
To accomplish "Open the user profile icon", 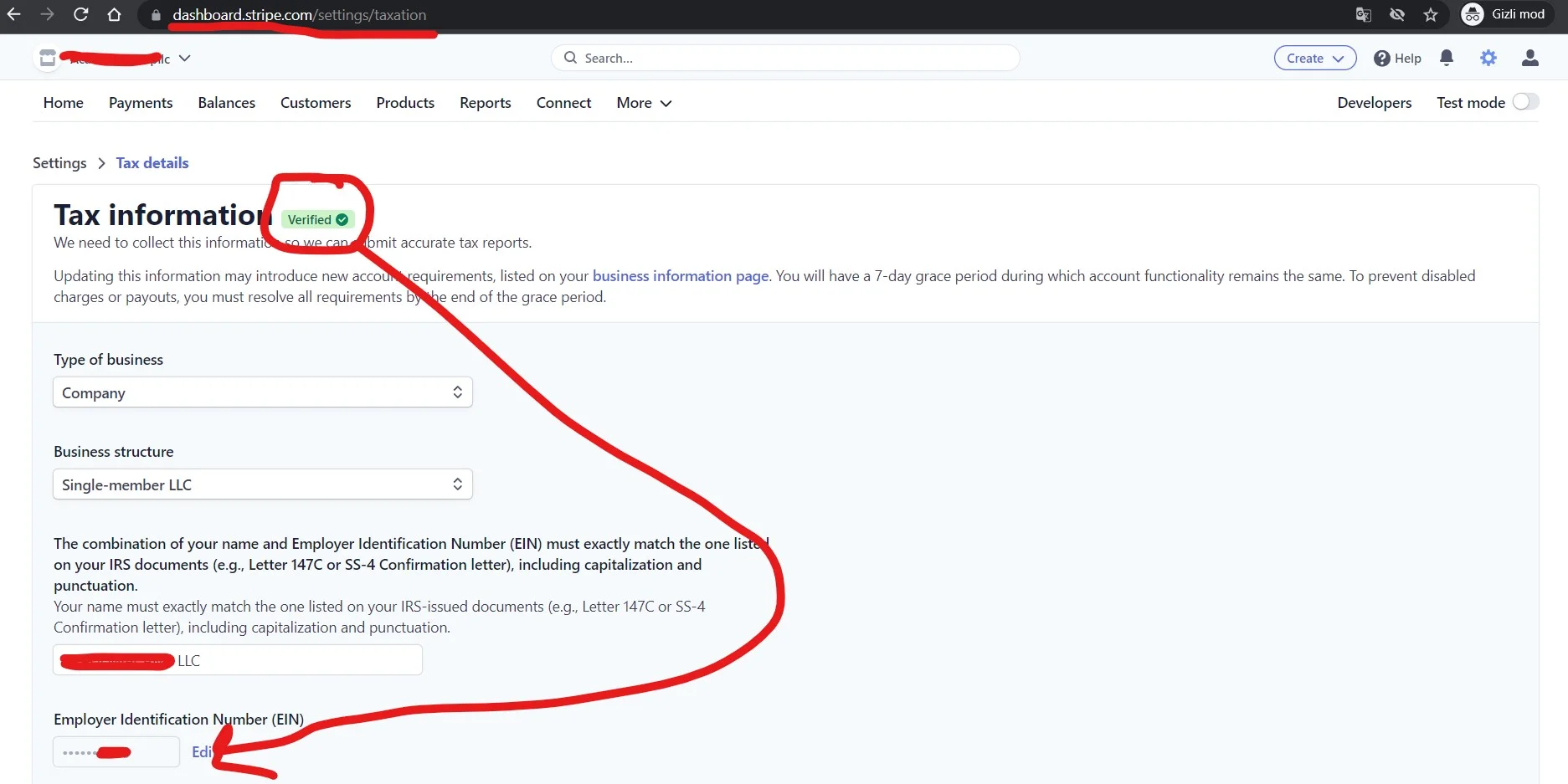I will 1529,58.
